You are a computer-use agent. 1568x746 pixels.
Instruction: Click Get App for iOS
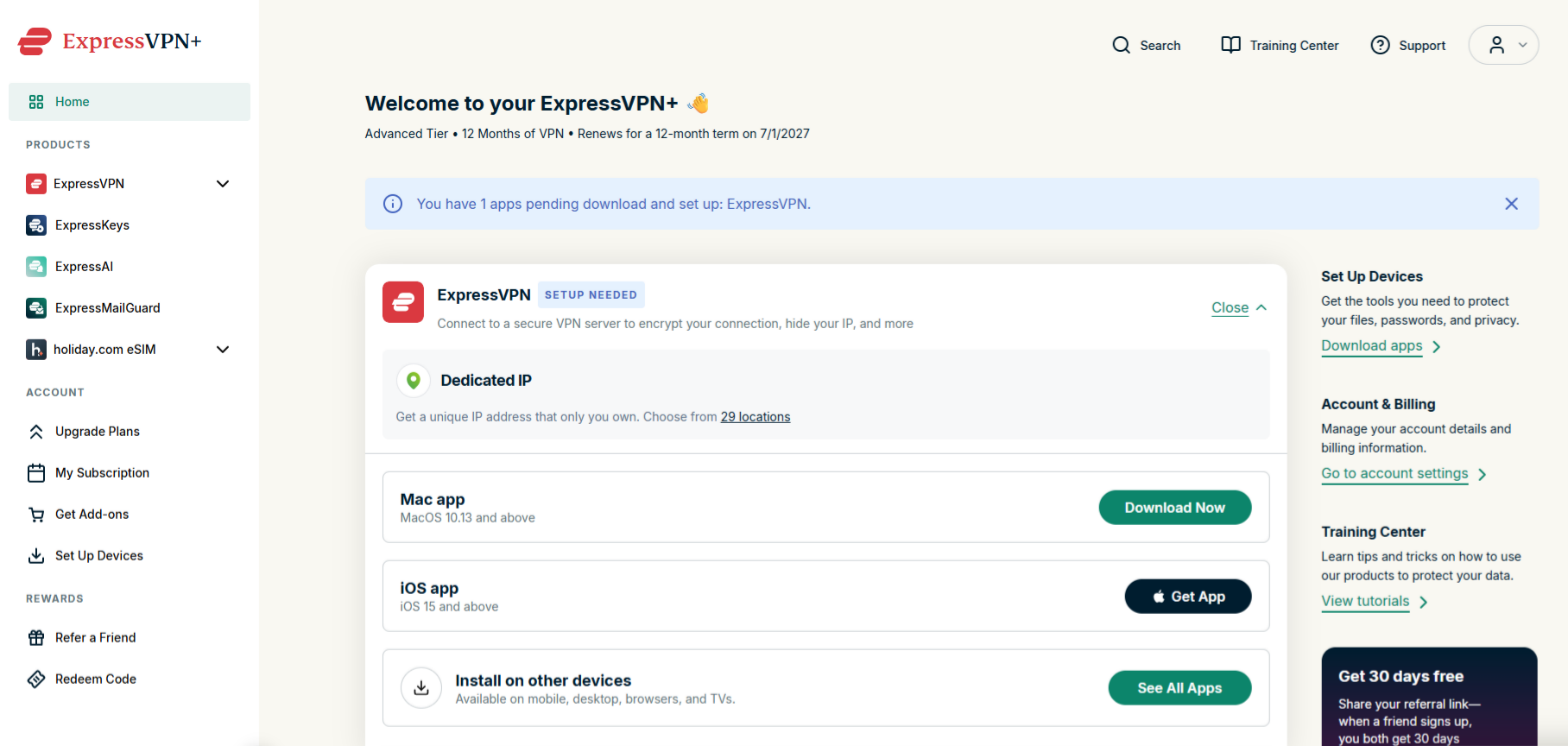[x=1188, y=597]
